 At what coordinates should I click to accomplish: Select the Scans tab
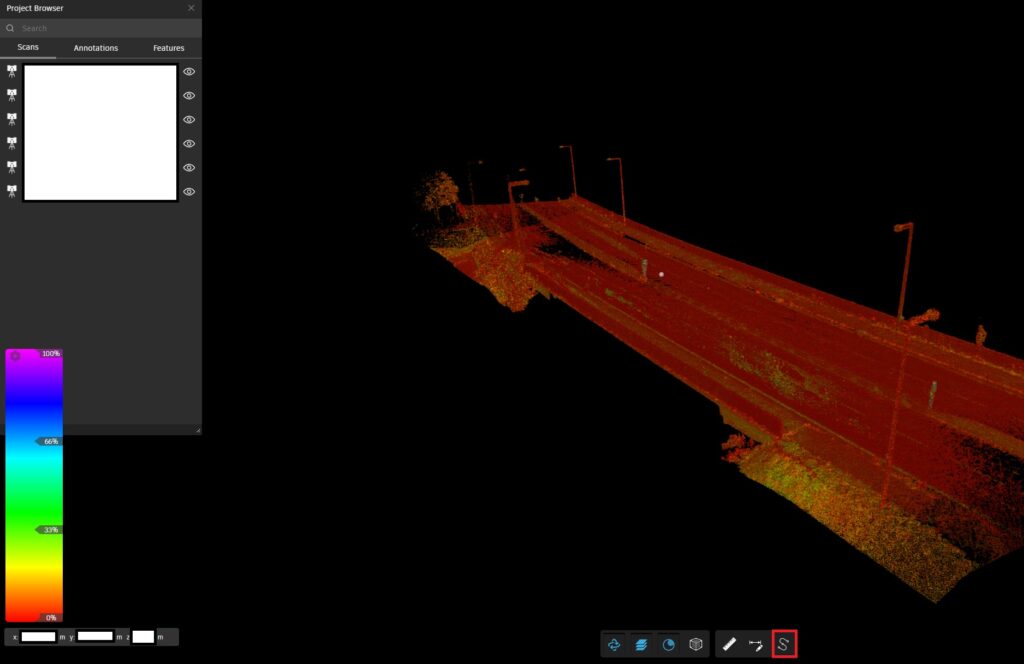click(x=28, y=48)
